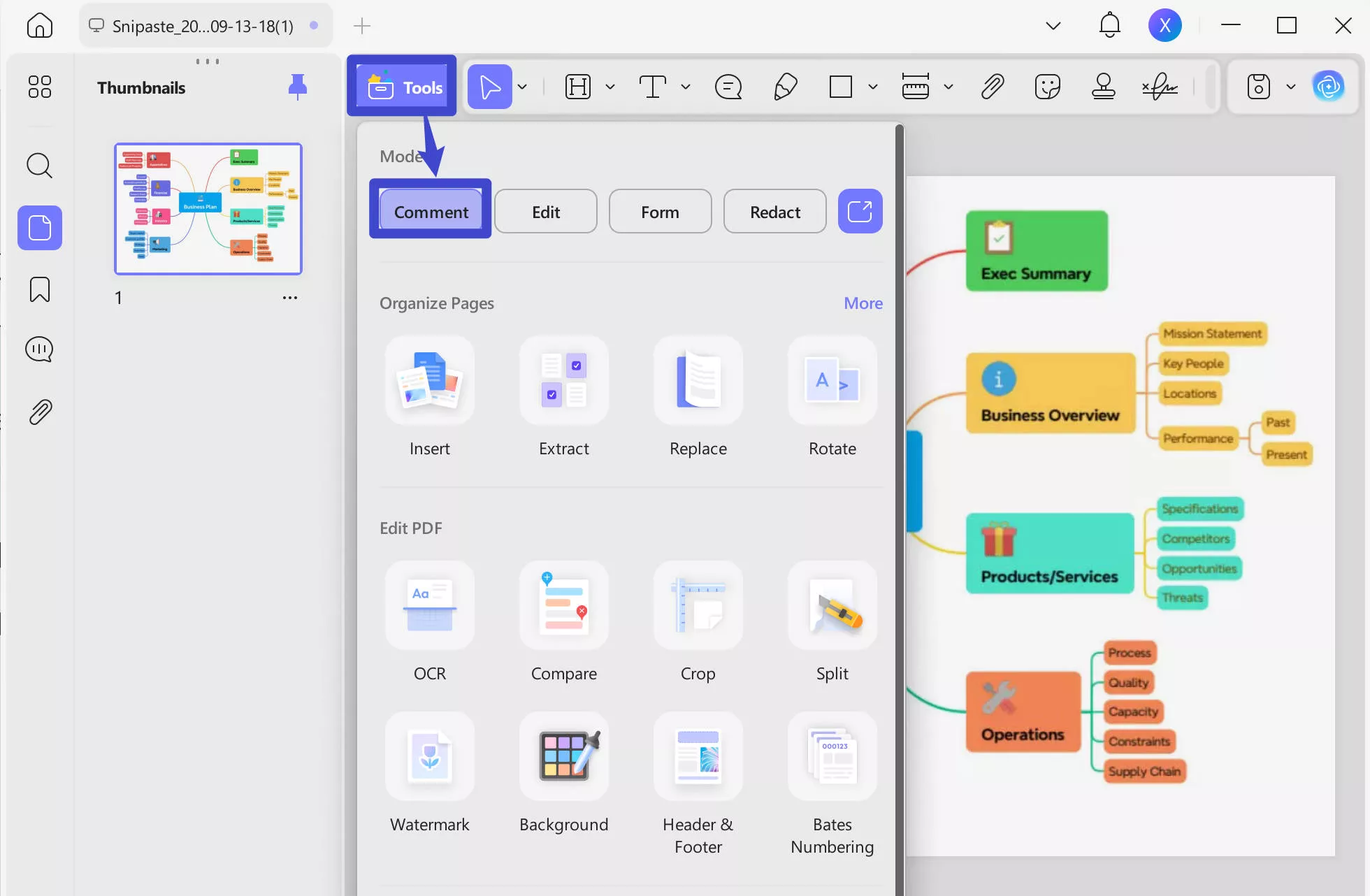Image resolution: width=1370 pixels, height=896 pixels.
Task: Open the attachment paperclip in toolbar
Action: tap(992, 87)
